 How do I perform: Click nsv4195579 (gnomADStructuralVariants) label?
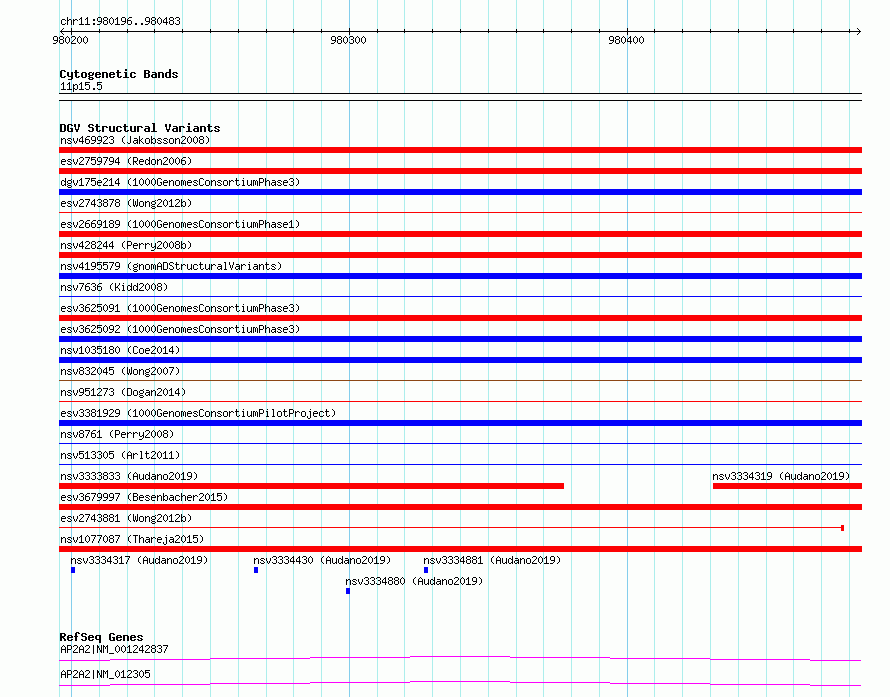point(171,266)
